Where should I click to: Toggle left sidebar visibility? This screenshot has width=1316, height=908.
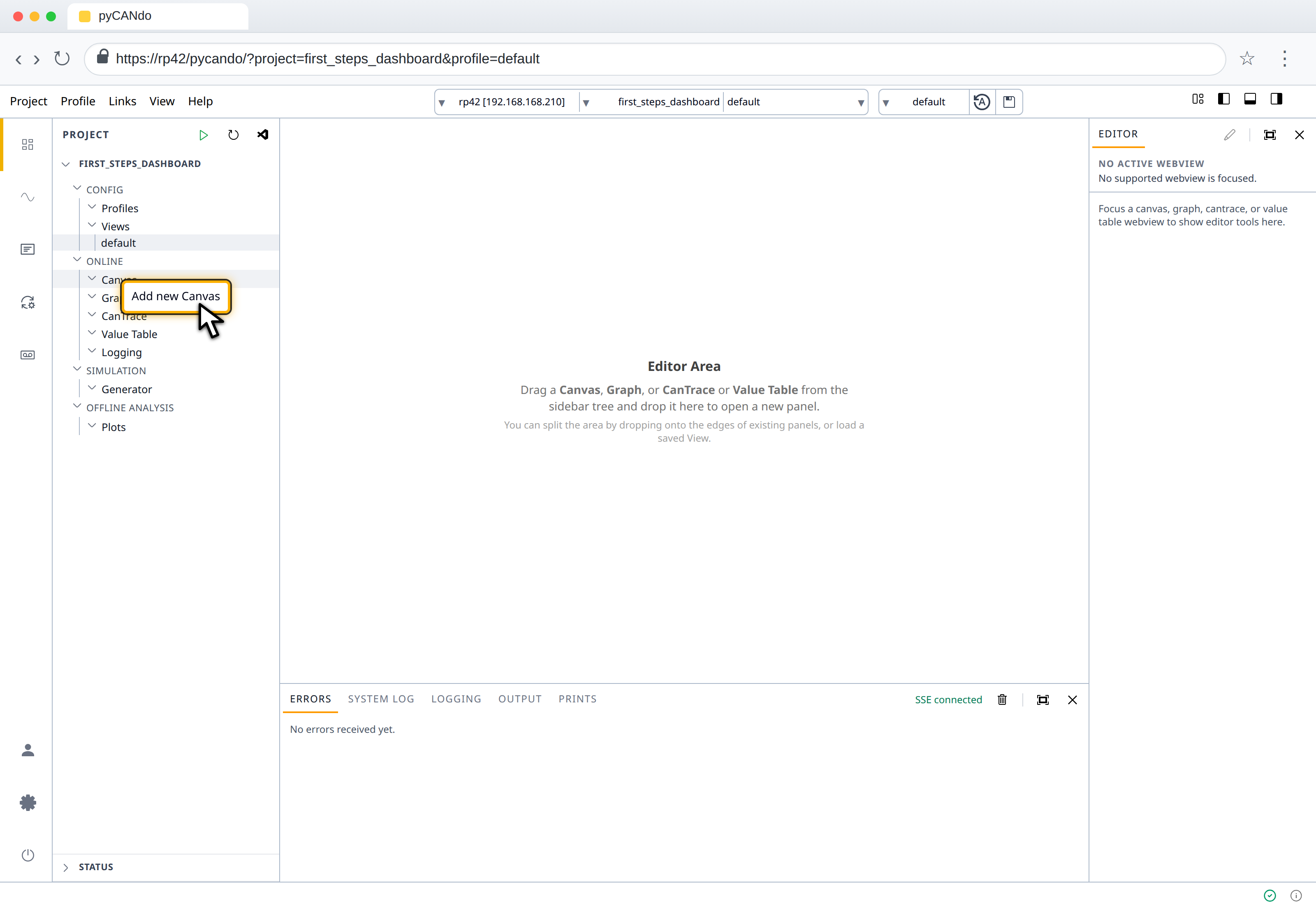(1224, 99)
